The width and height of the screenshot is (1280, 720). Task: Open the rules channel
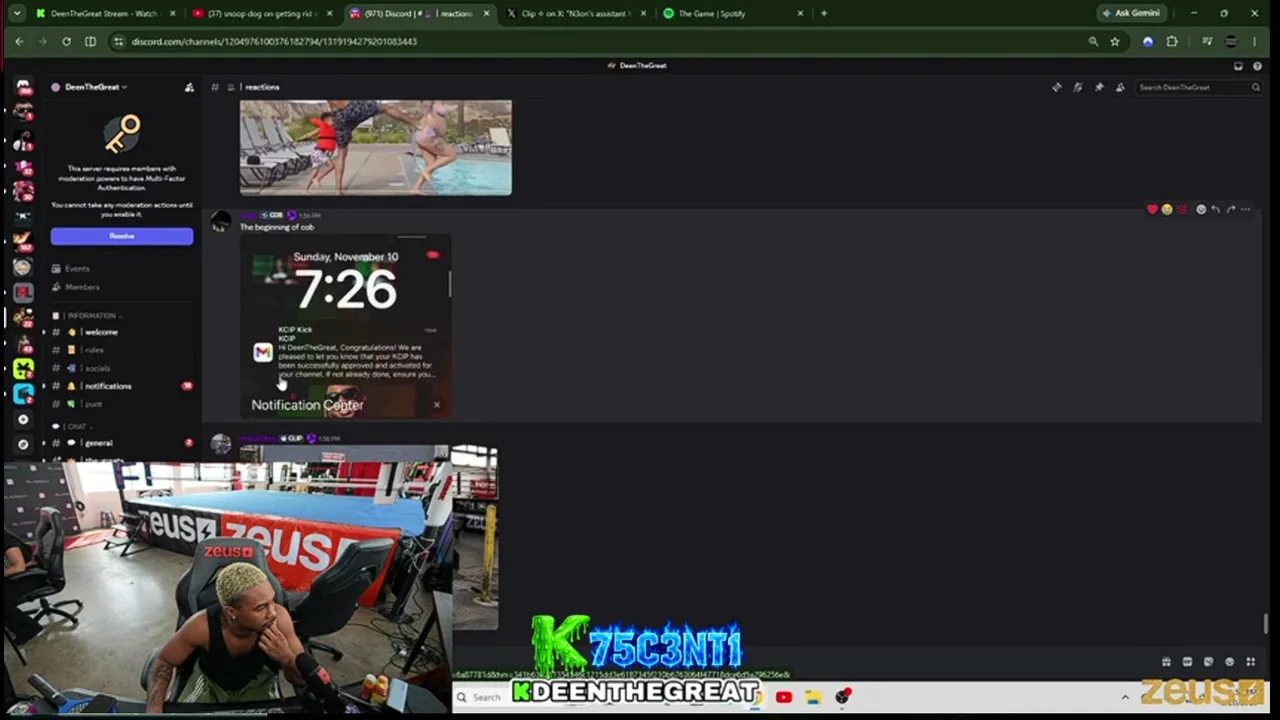click(94, 350)
